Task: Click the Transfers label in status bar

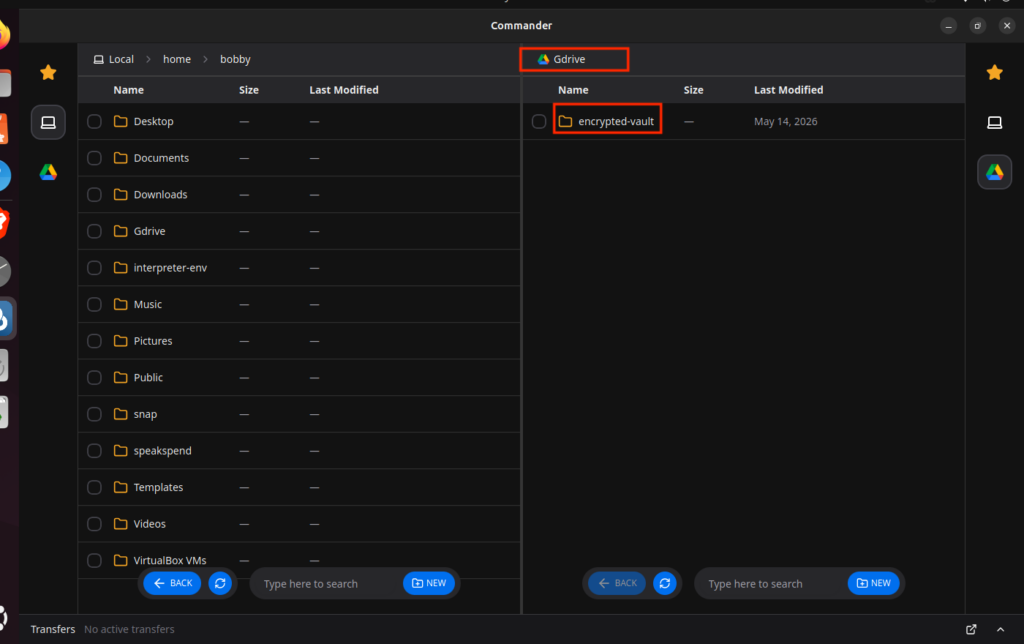Action: click(x=53, y=629)
